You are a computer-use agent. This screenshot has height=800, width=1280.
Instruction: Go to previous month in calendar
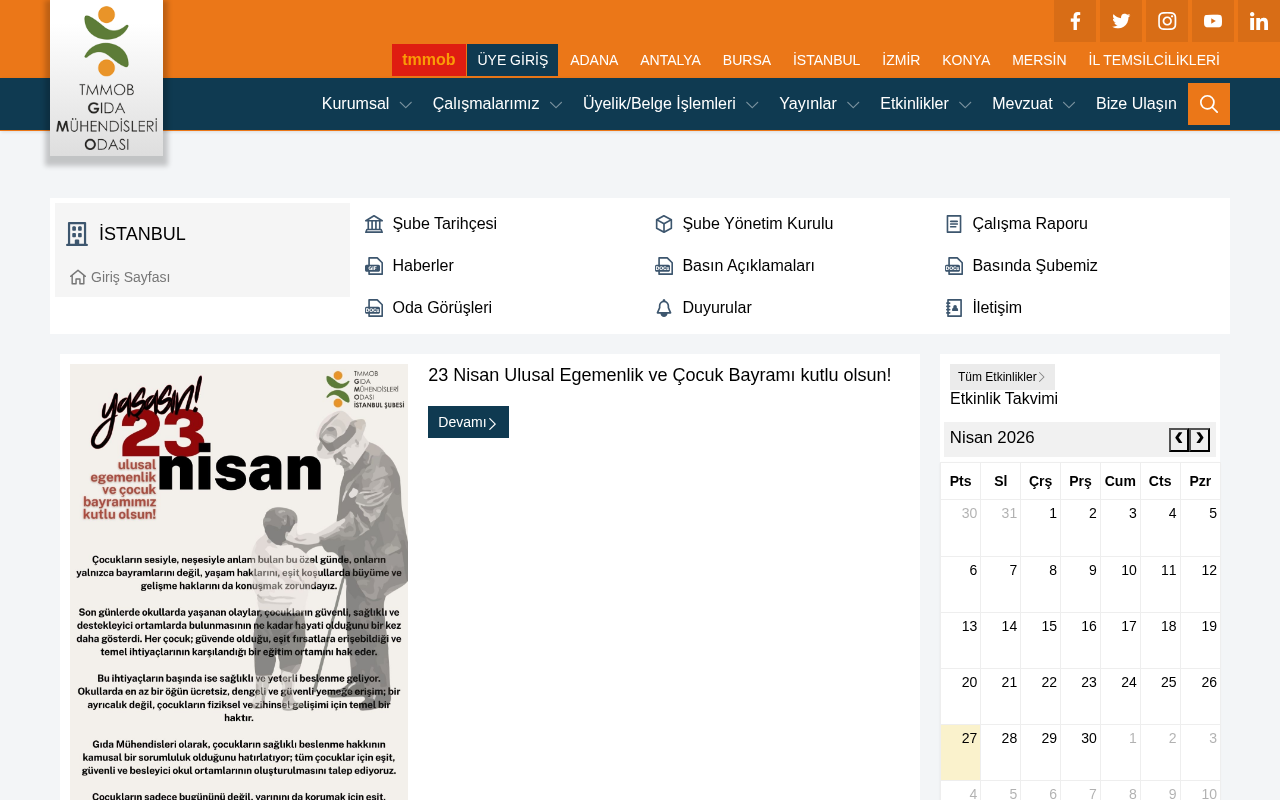1179,439
